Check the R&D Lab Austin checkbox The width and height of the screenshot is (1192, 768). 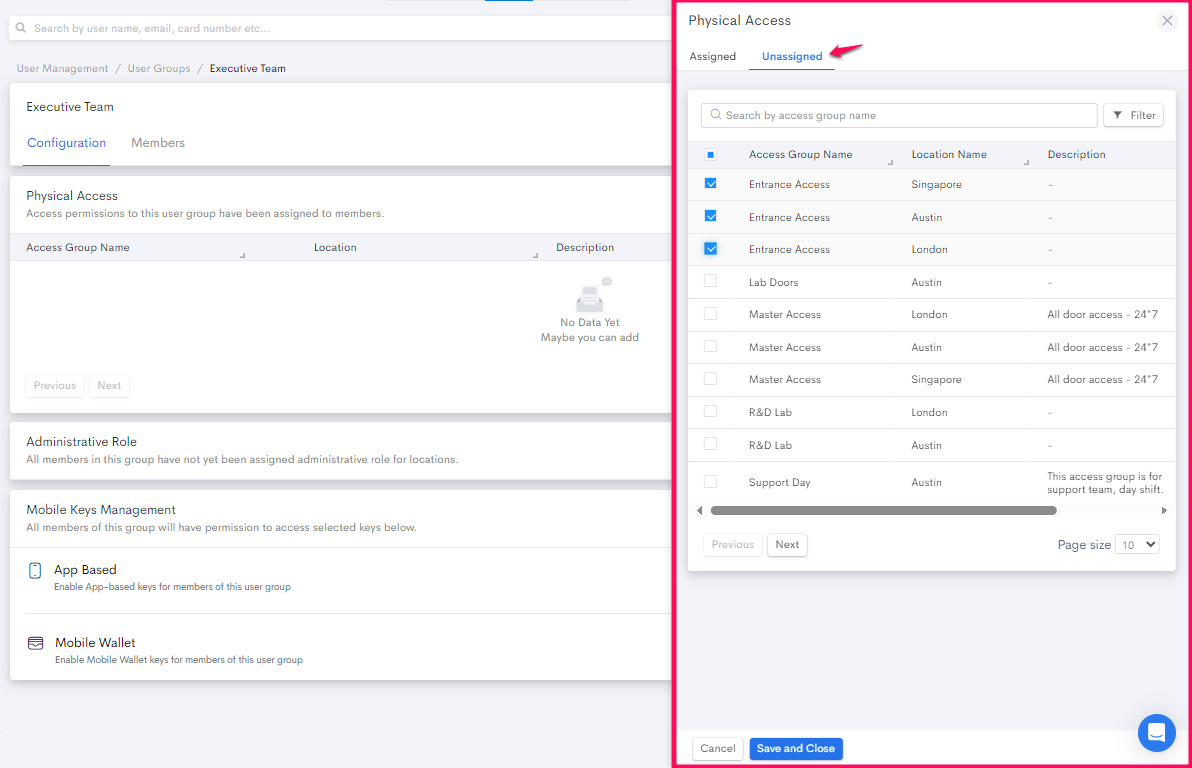point(710,443)
